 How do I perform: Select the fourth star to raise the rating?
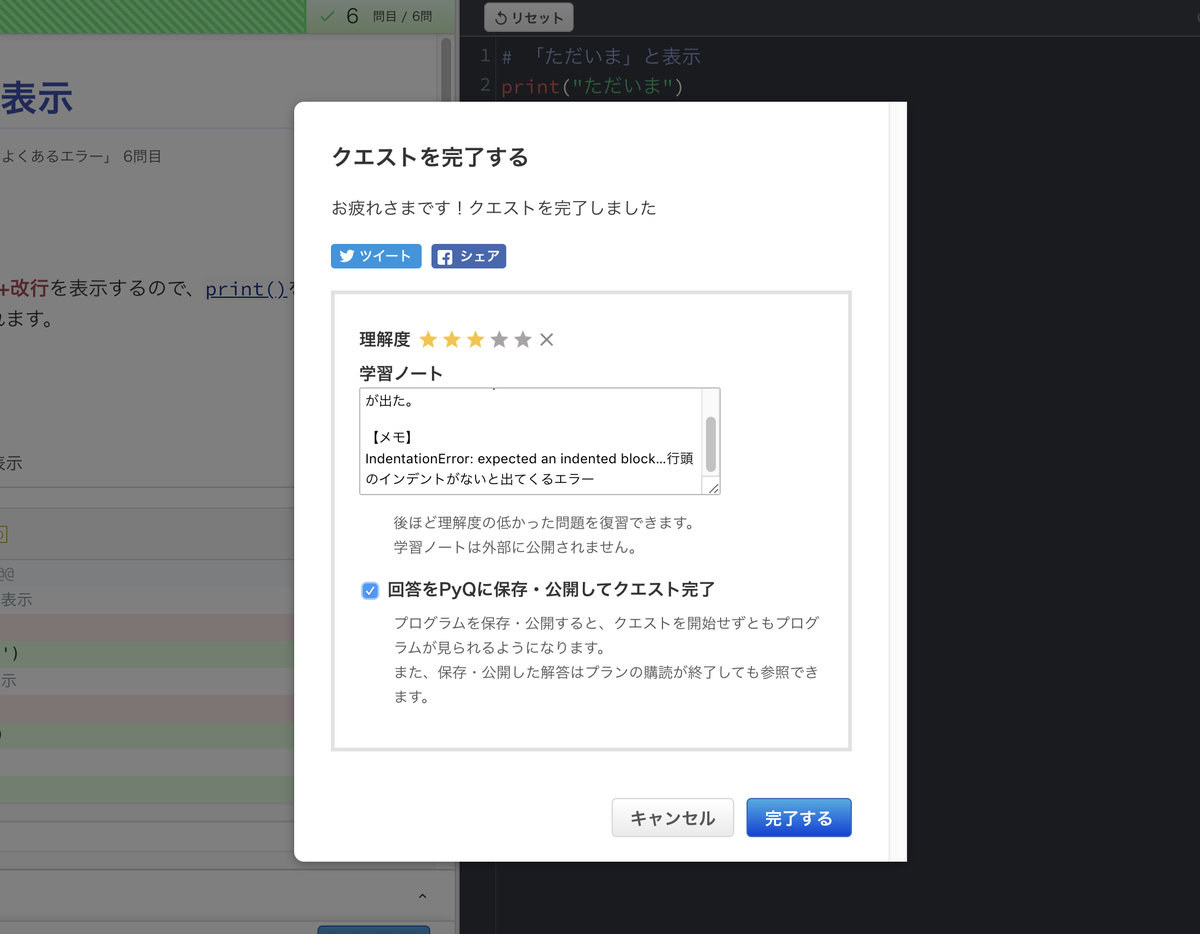(x=499, y=339)
